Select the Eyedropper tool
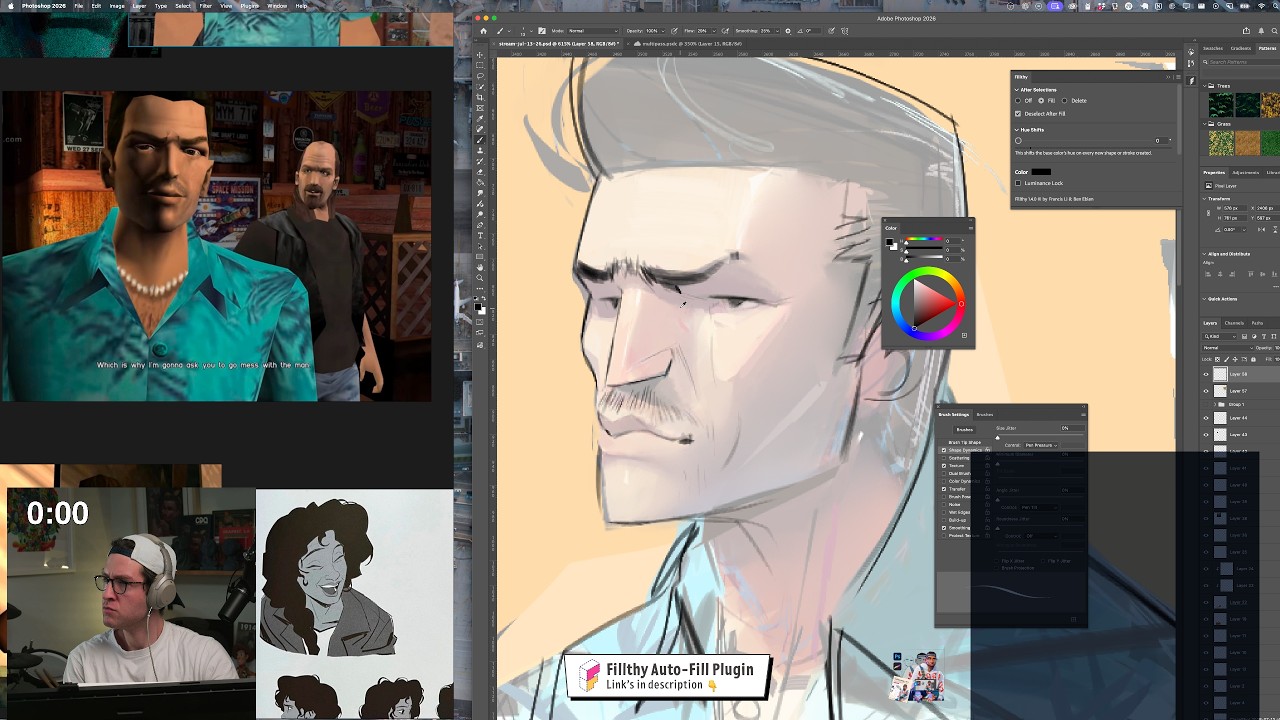1280x720 pixels. [x=480, y=119]
